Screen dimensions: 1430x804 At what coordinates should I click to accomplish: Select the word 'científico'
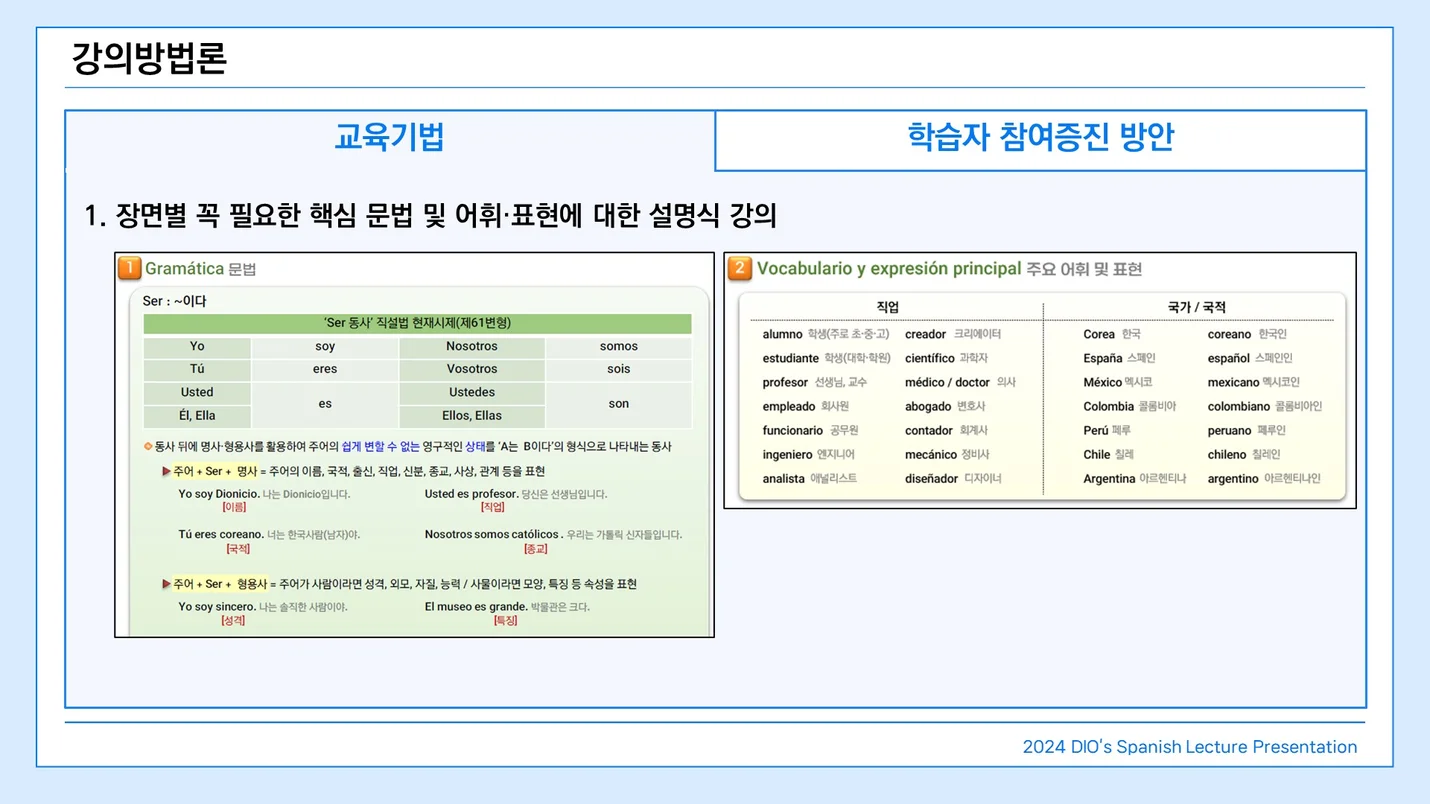point(930,358)
